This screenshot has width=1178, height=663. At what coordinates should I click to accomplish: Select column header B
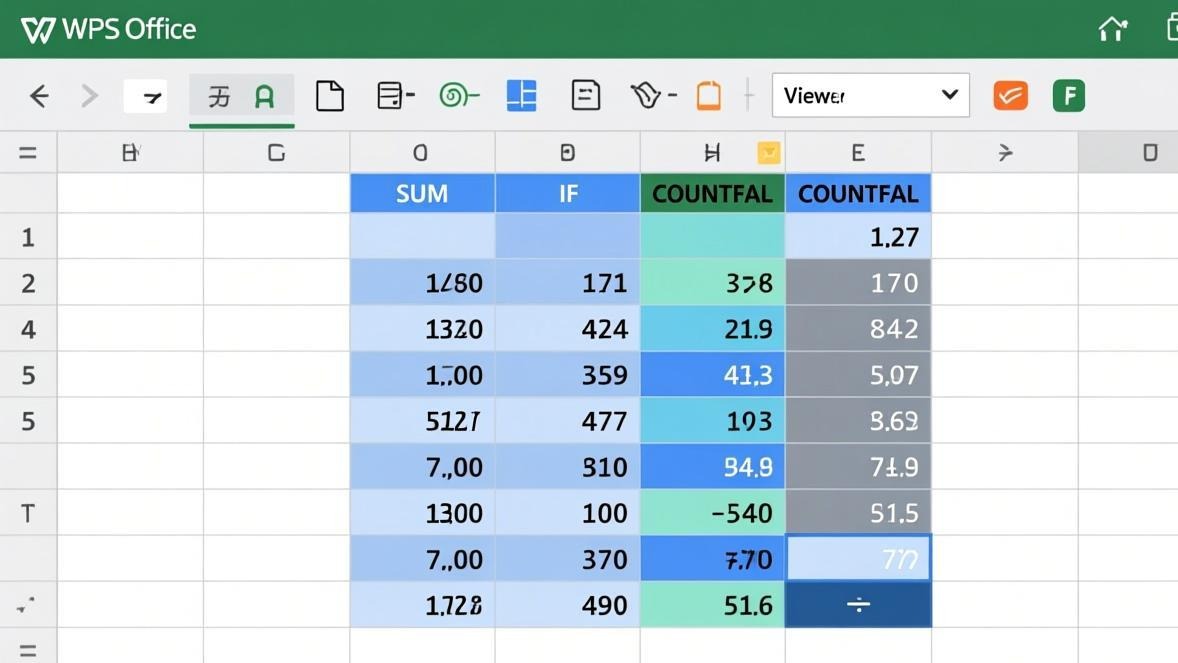(131, 153)
